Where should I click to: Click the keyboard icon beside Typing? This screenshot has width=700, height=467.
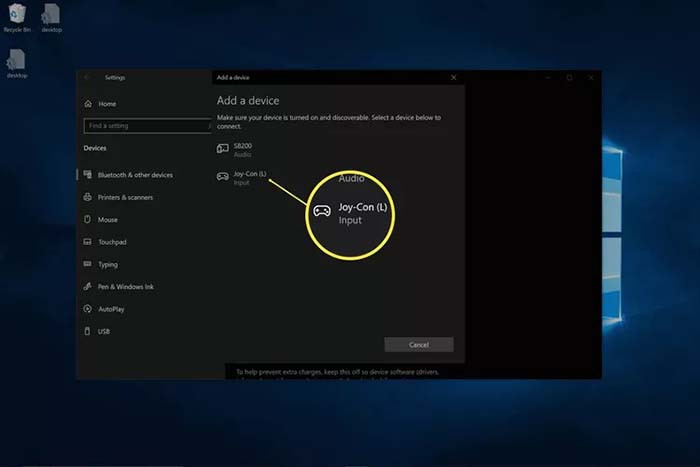click(88, 263)
